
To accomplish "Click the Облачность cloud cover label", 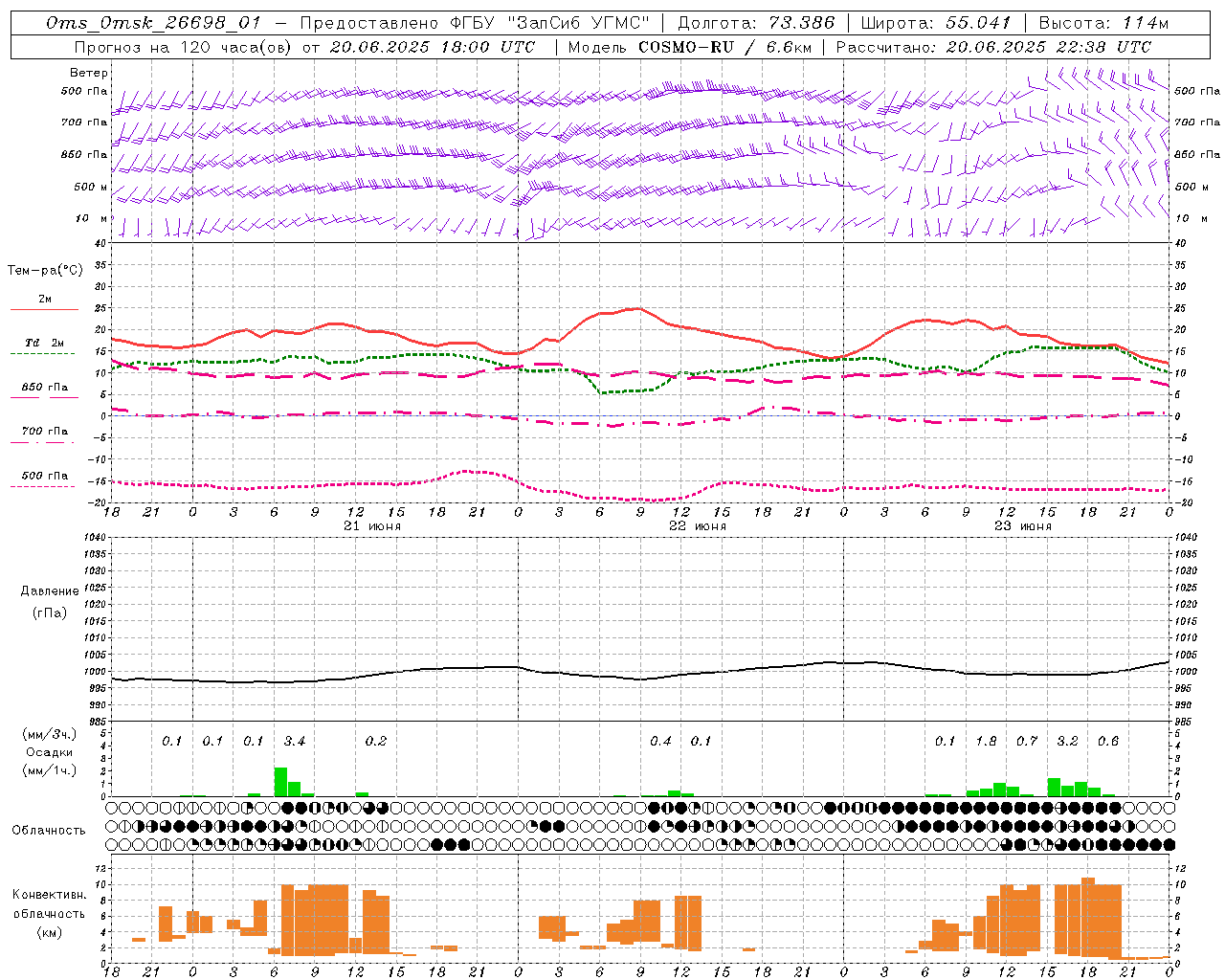I will 49,830.
